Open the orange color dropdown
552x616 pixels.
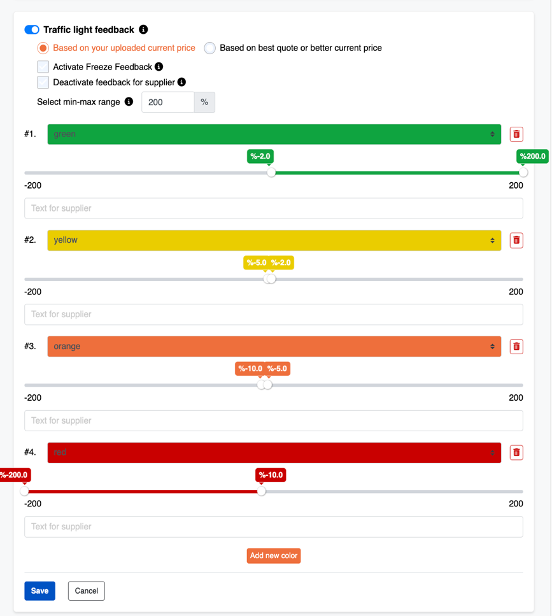point(274,346)
